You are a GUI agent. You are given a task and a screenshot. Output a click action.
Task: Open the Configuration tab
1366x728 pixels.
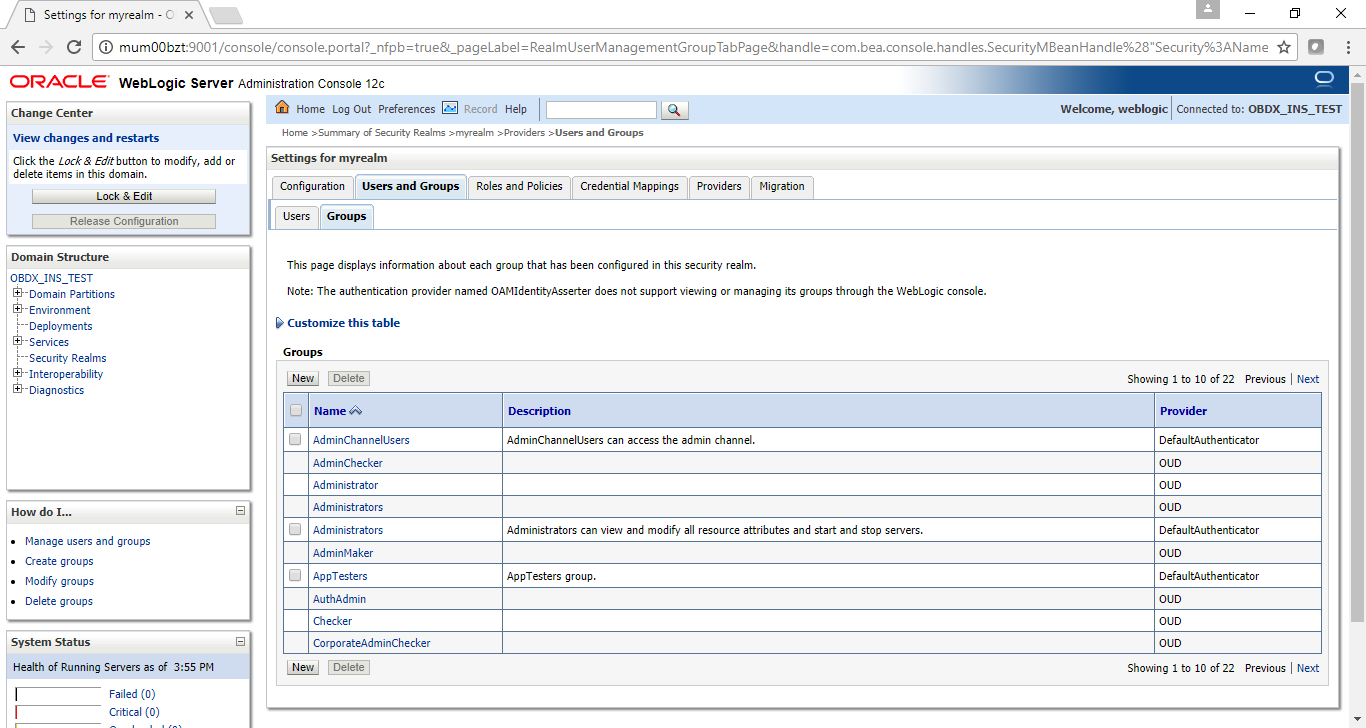(x=312, y=187)
